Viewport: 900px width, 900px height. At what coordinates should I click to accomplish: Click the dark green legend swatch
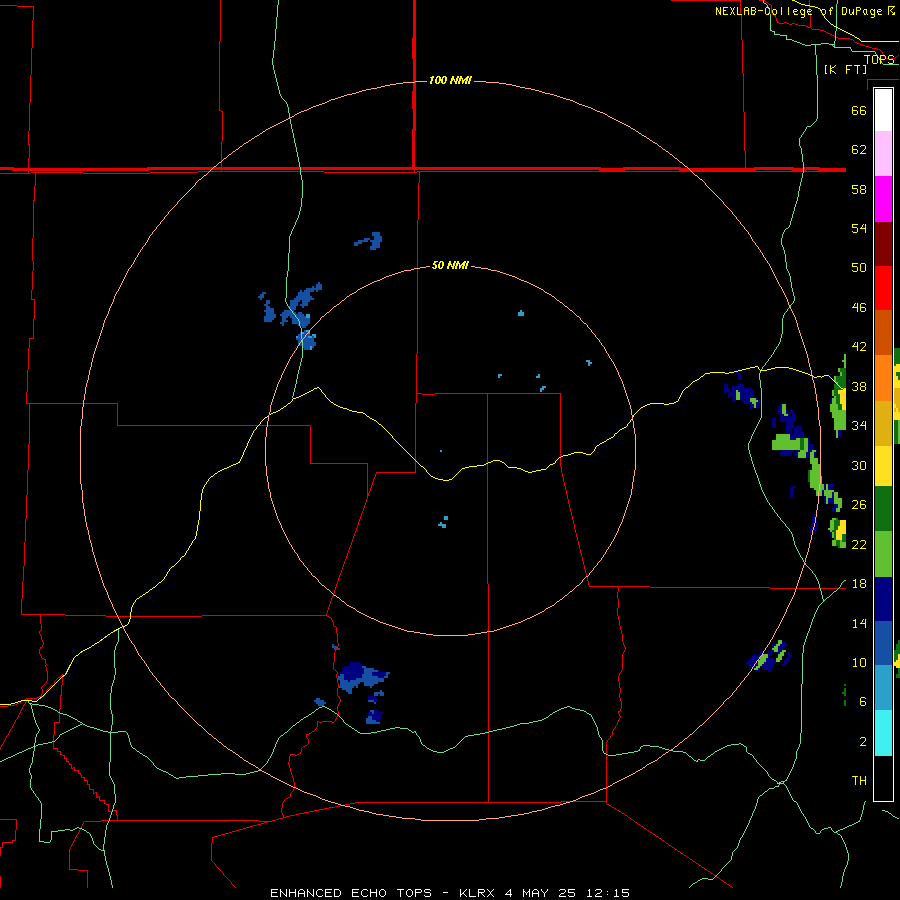pos(883,509)
